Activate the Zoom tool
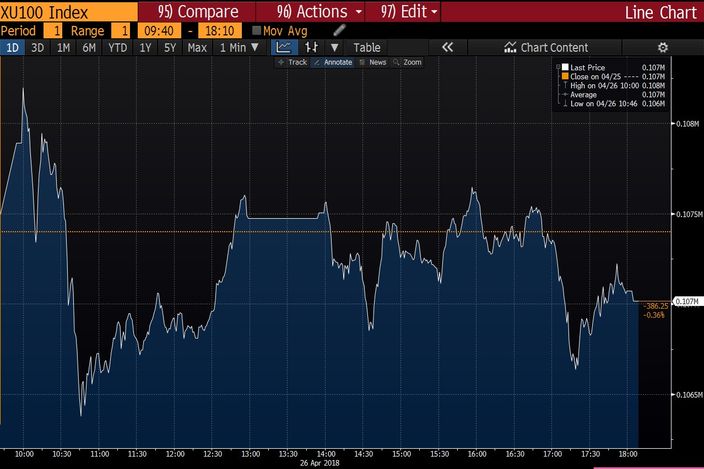 [x=408, y=62]
